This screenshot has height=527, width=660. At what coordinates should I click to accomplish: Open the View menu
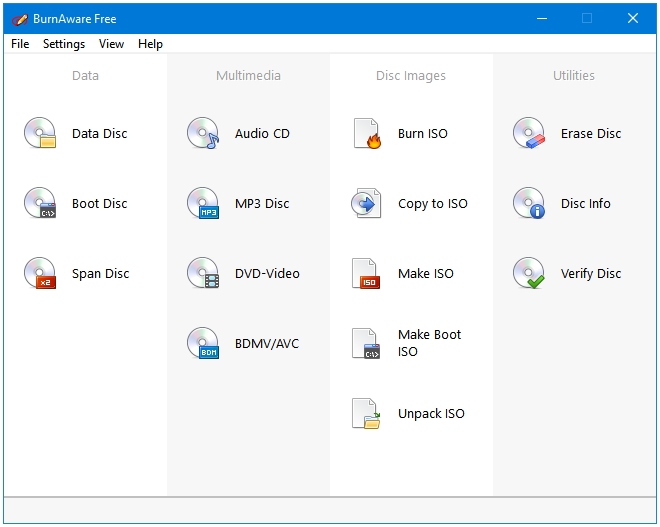click(x=112, y=44)
